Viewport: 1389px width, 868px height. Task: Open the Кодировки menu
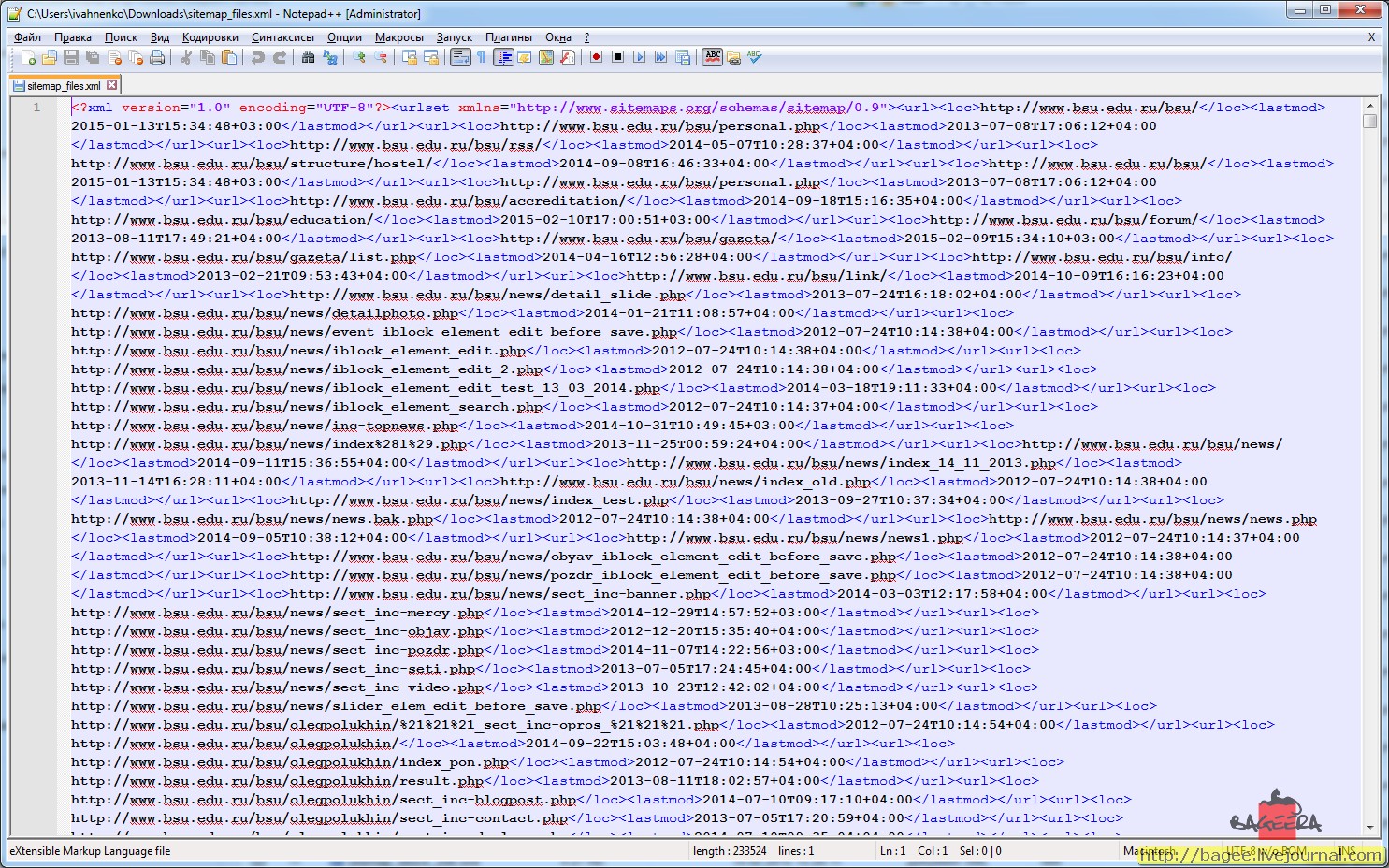[210, 37]
